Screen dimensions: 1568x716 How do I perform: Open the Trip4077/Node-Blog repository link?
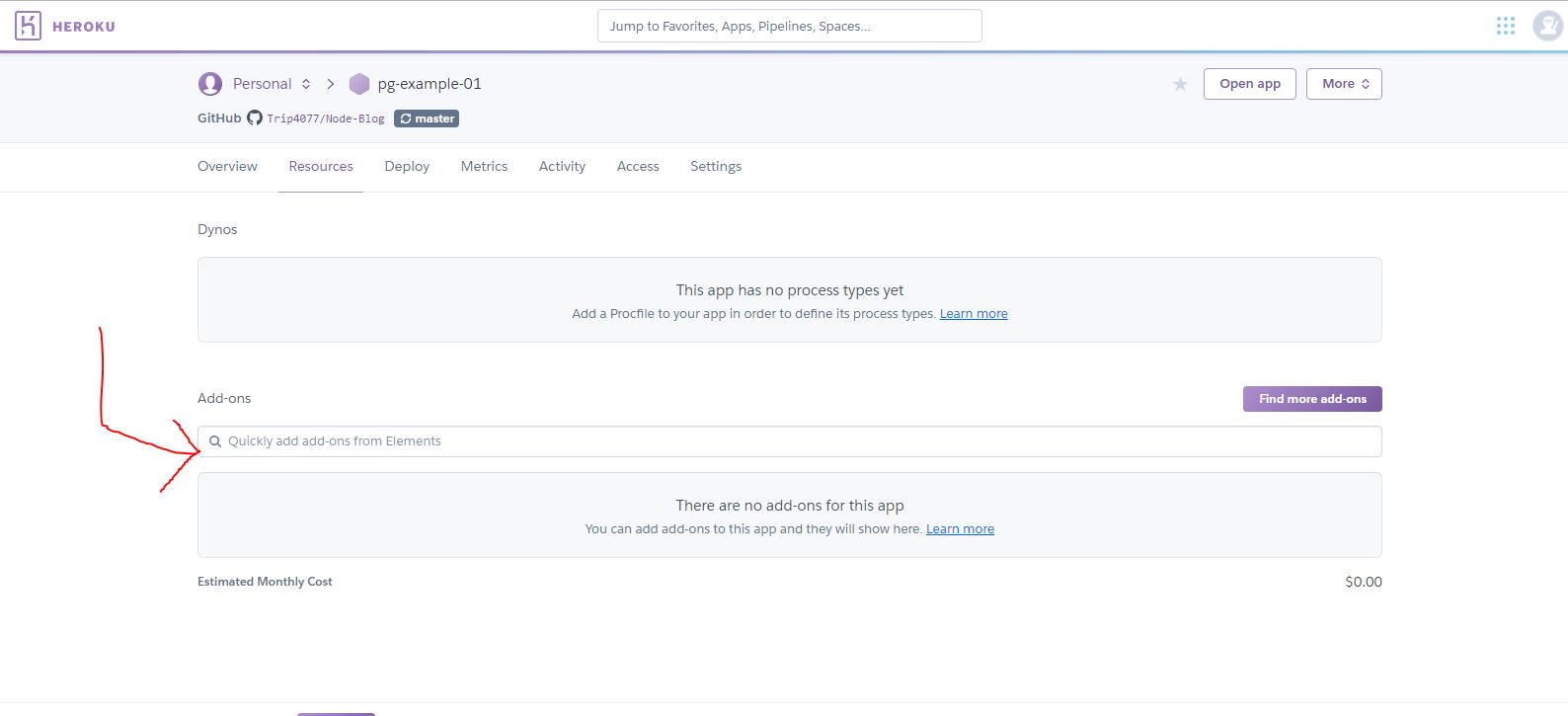click(x=326, y=119)
